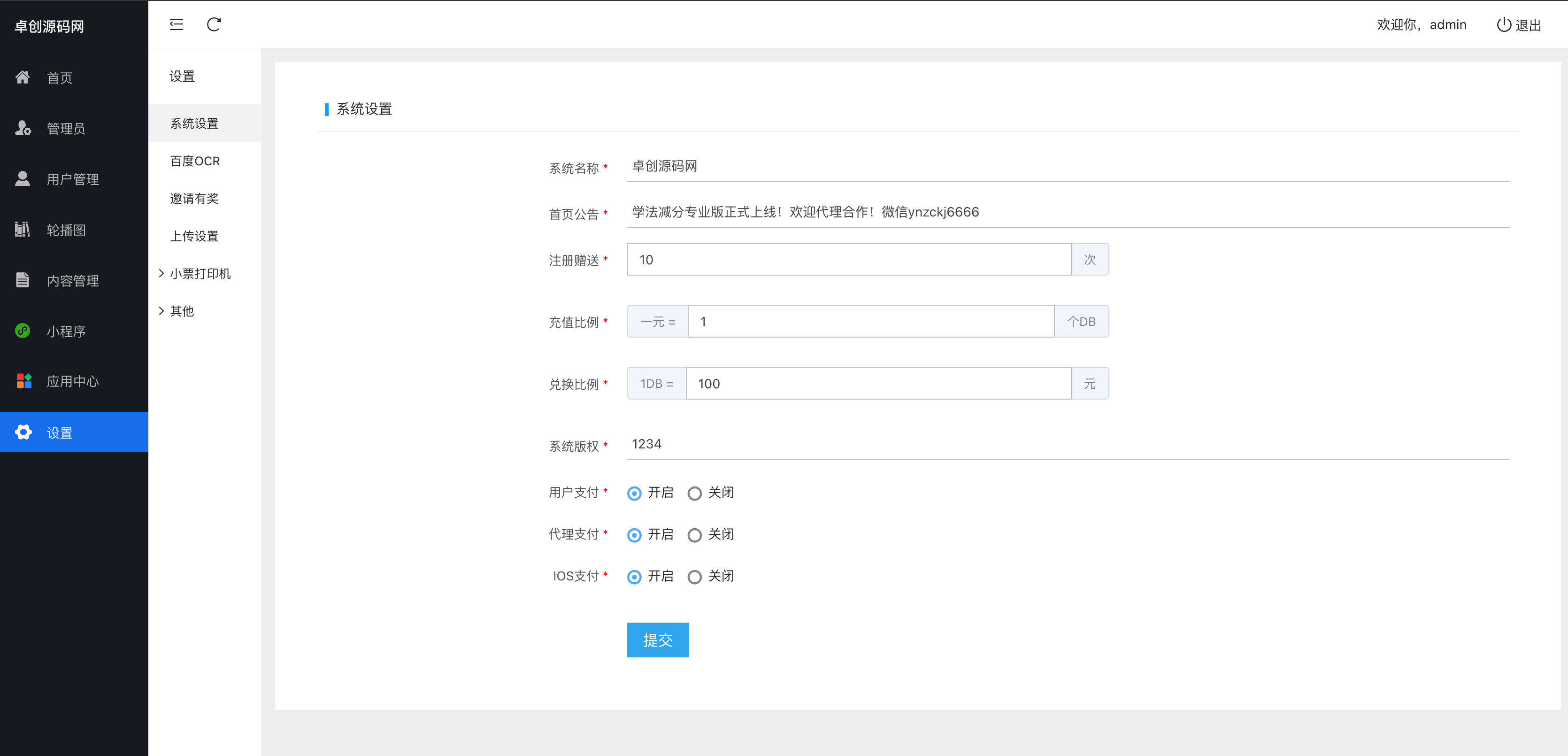Open the 应用中心 app center icon
The width and height of the screenshot is (1568, 756).
coord(23,381)
